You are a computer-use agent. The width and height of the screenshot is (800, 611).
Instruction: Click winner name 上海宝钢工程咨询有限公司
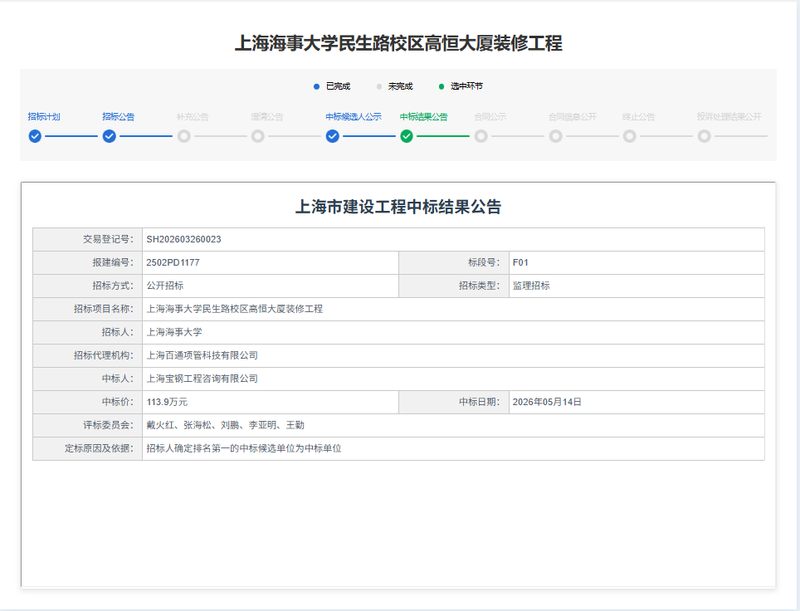pyautogui.click(x=202, y=378)
